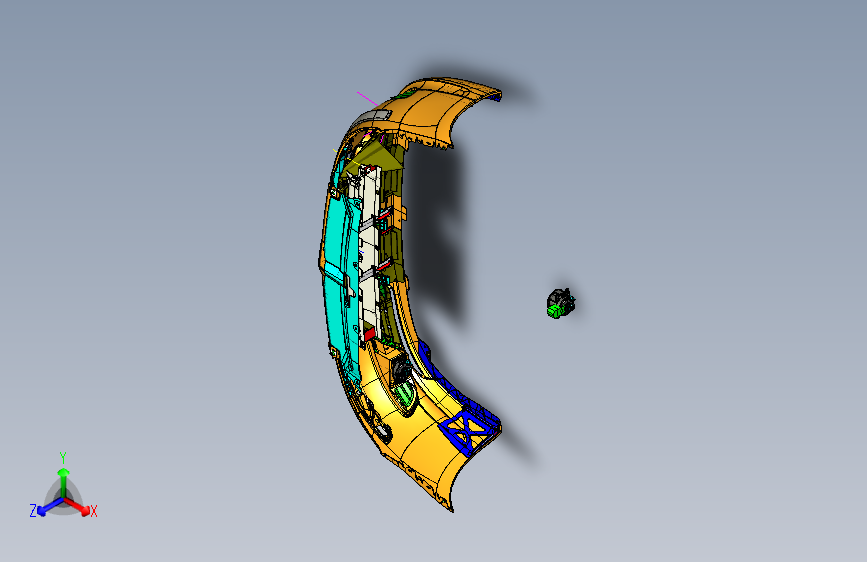This screenshot has height=562, width=867.
Task: Click the green Y axis of the triad
Action: point(64,482)
